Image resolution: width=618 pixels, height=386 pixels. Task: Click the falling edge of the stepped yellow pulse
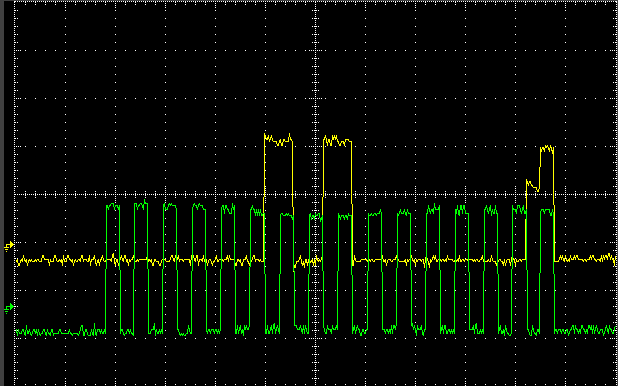pos(554,204)
